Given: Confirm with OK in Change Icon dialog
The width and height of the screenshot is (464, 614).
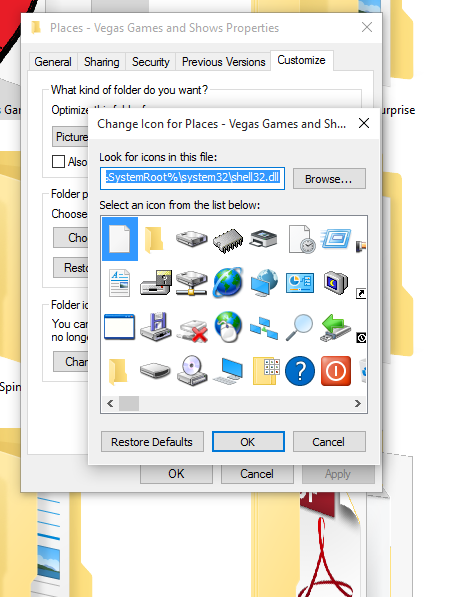Looking at the screenshot, I should pyautogui.click(x=248, y=442).
